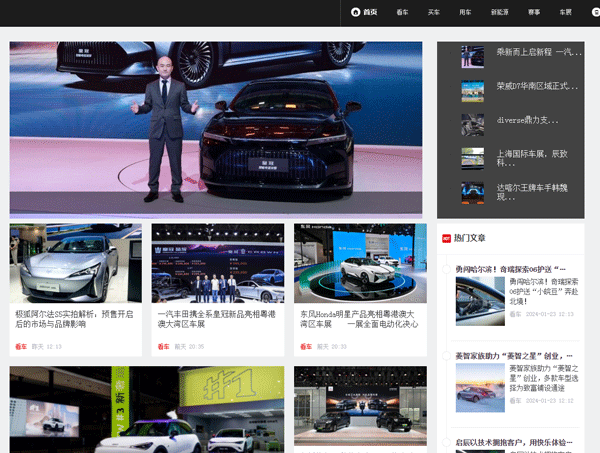Image resolution: width=600 pixels, height=453 pixels.
Task: Open the 一汽丰田皇冠 stage photo
Action: 218,263
